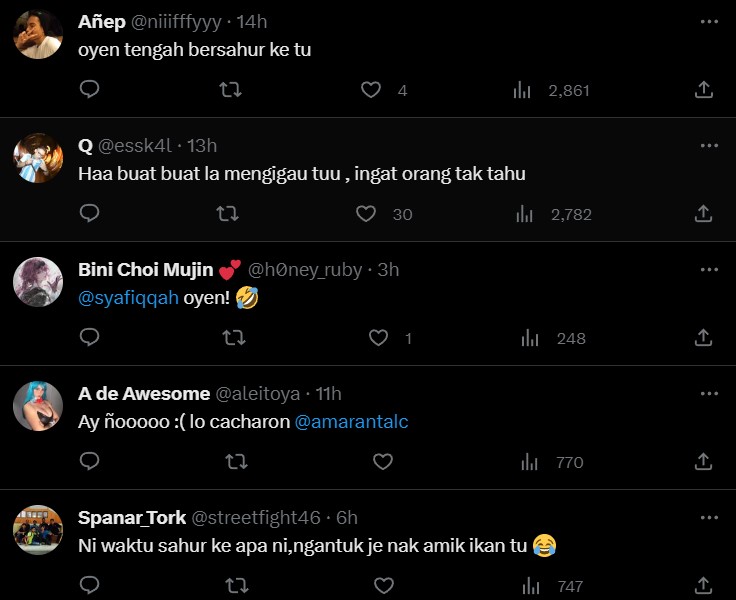Open more options menu on Q's tweet
Image resolution: width=736 pixels, height=600 pixels.
coord(709,146)
